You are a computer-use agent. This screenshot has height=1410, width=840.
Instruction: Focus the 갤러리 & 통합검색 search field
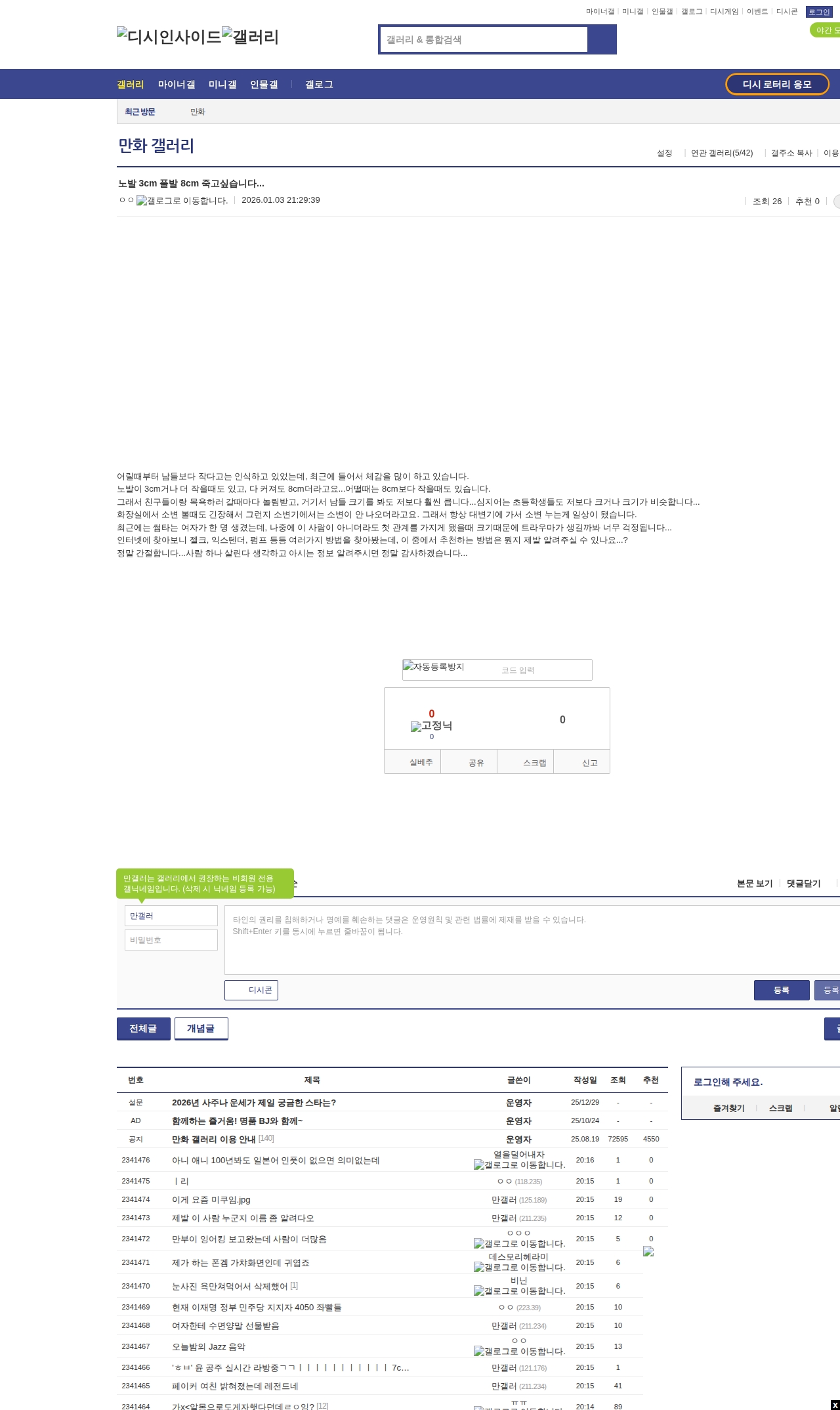[484, 39]
